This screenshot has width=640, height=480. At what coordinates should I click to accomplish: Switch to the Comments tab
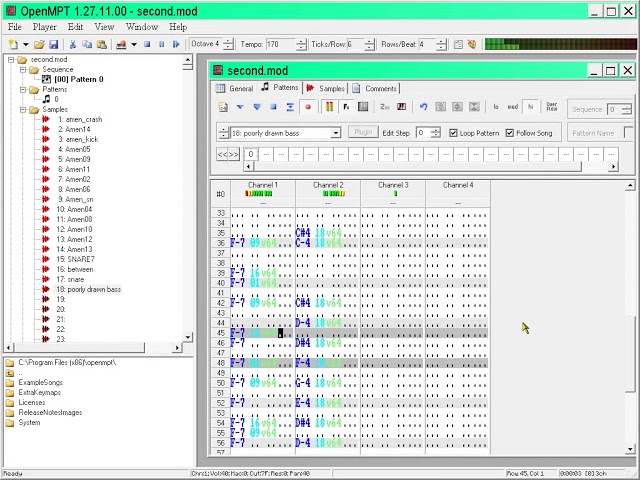(x=375, y=89)
